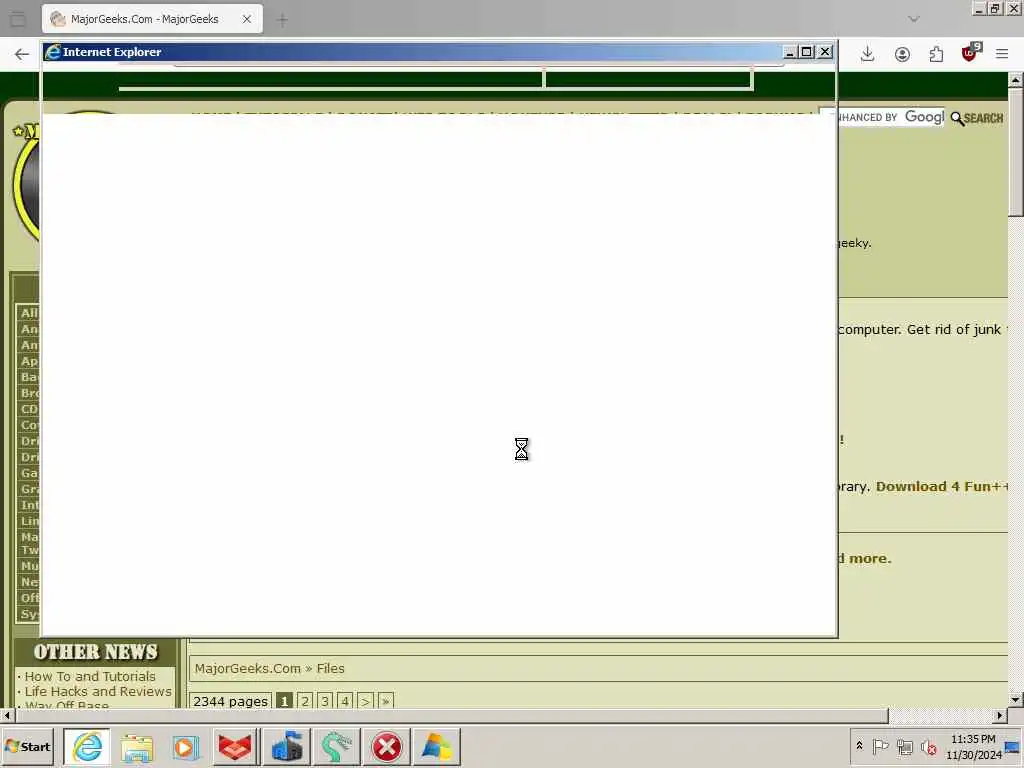Open the Windows Explorer folder taskbar icon
1024x768 pixels.
[x=136, y=746]
